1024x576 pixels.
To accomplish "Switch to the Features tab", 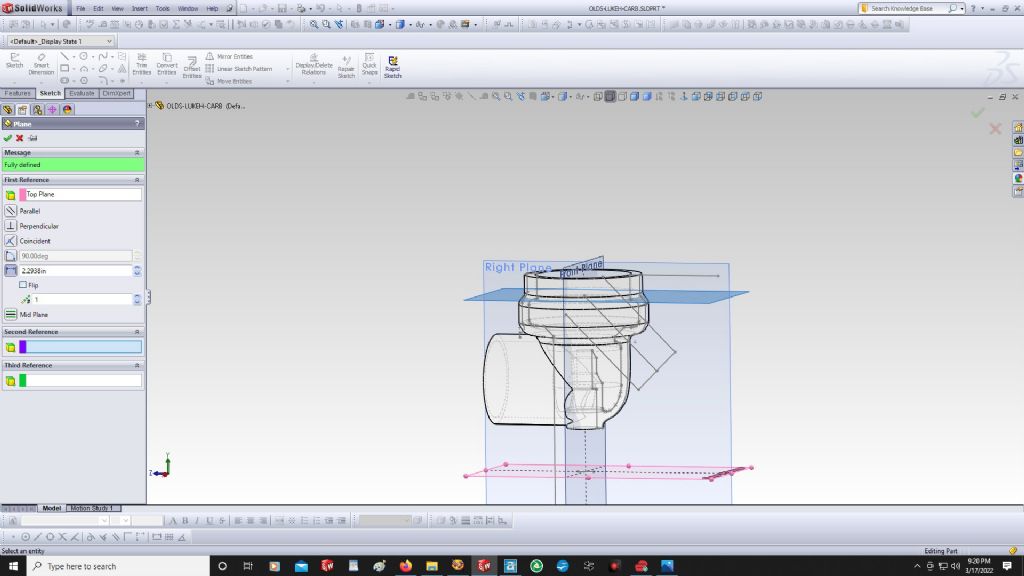I will pos(18,93).
